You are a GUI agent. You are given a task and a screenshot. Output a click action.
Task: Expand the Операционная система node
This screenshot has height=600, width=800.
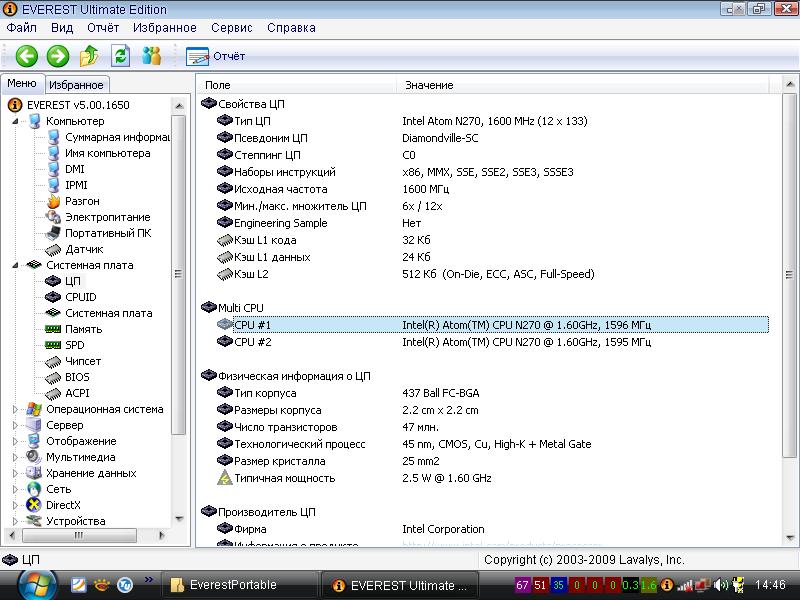pyautogui.click(x=15, y=409)
